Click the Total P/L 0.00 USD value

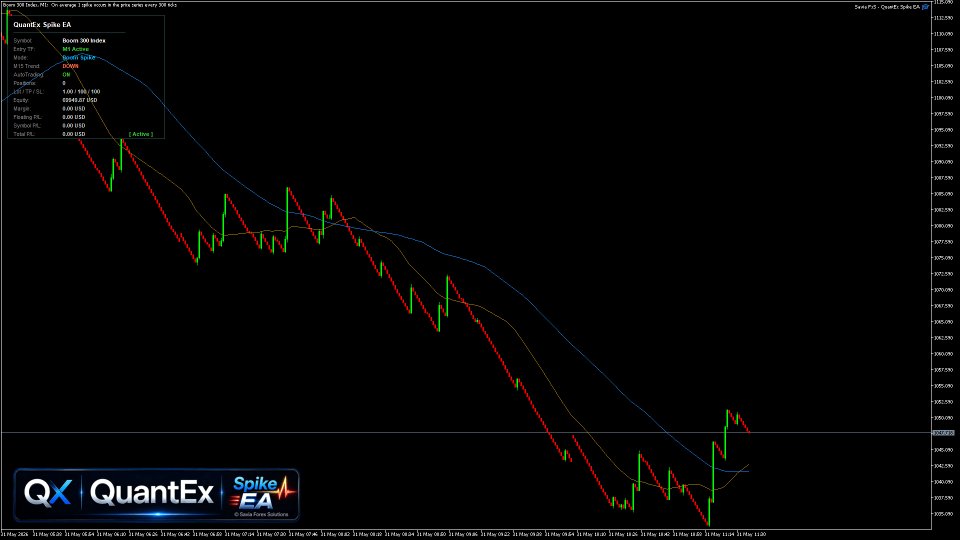click(73, 134)
